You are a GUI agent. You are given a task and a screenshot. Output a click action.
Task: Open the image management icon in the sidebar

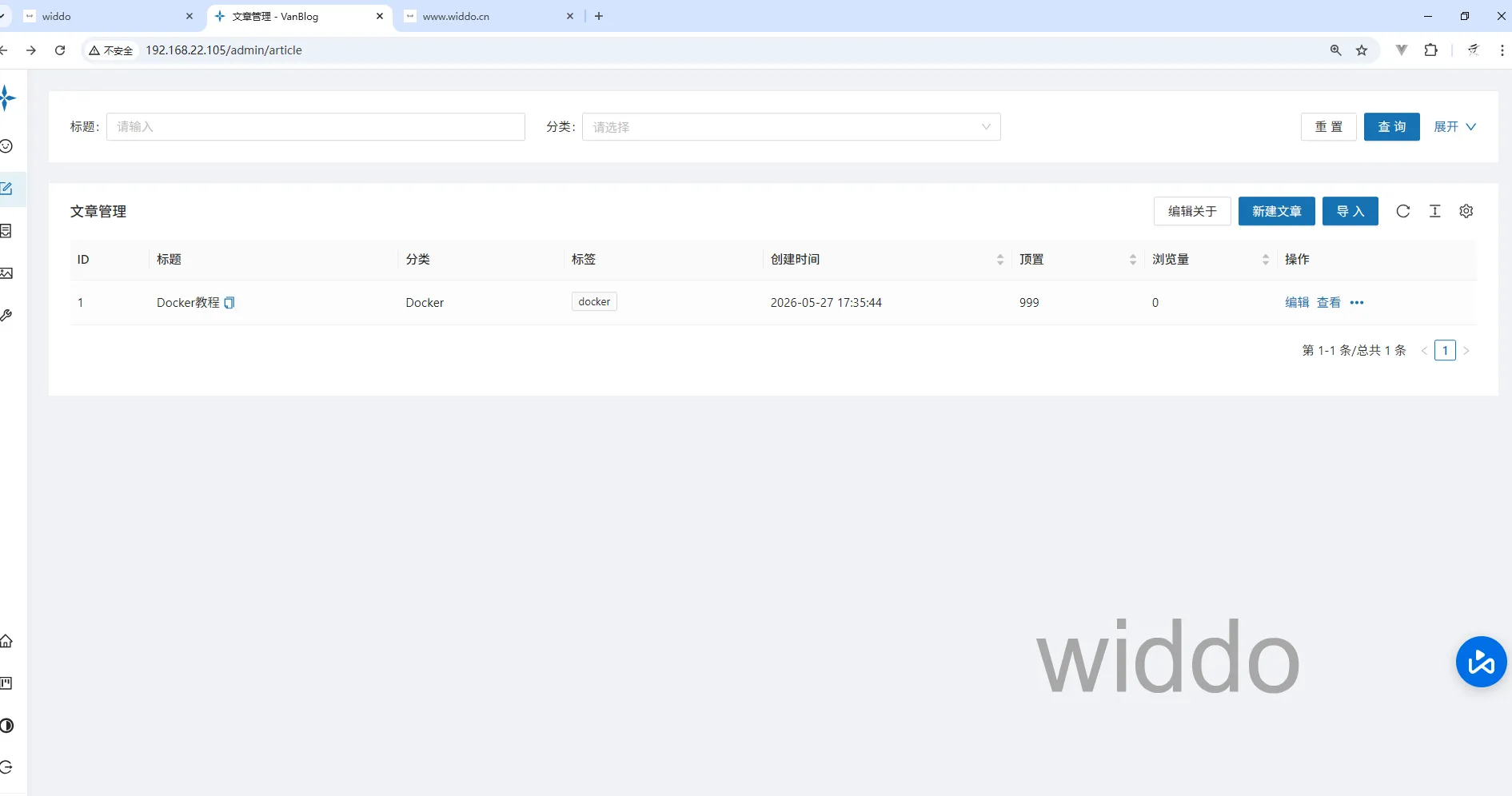[6, 273]
